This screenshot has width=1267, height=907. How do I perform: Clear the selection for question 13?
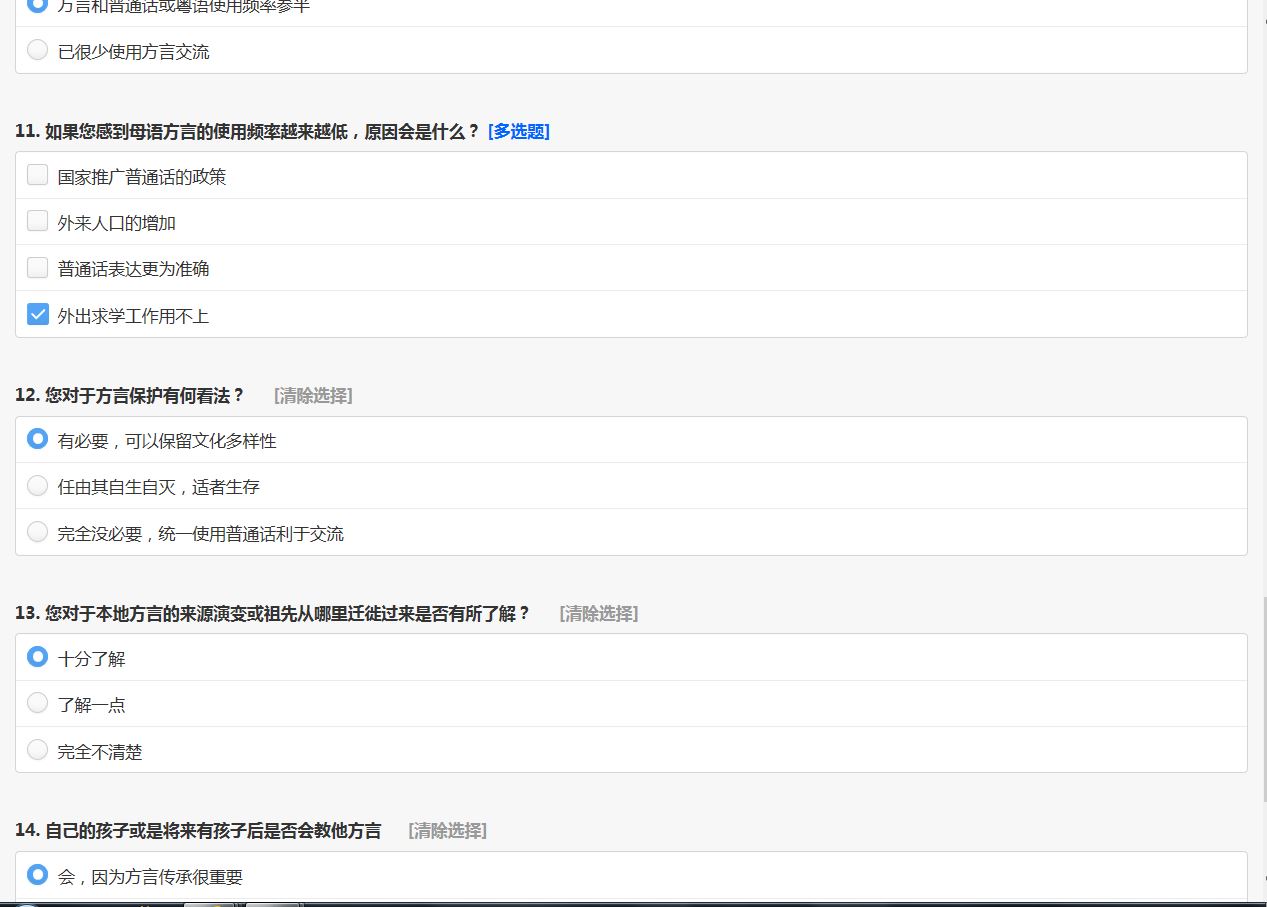[599, 614]
